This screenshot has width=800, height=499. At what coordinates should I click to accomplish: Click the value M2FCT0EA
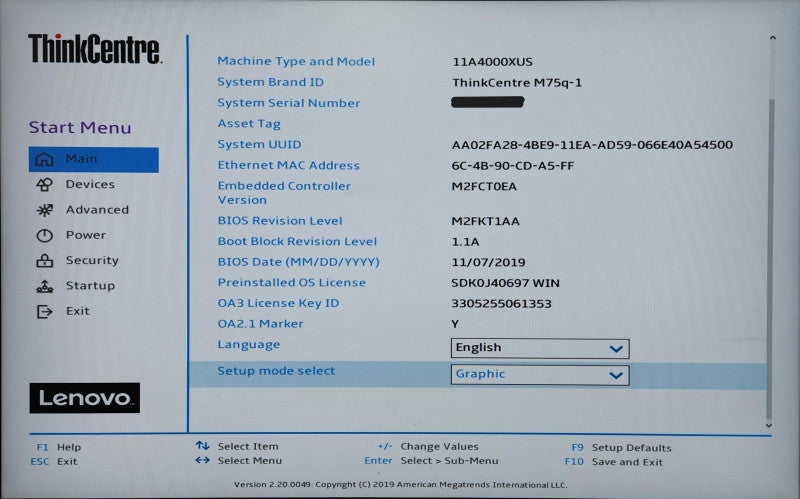click(x=484, y=187)
